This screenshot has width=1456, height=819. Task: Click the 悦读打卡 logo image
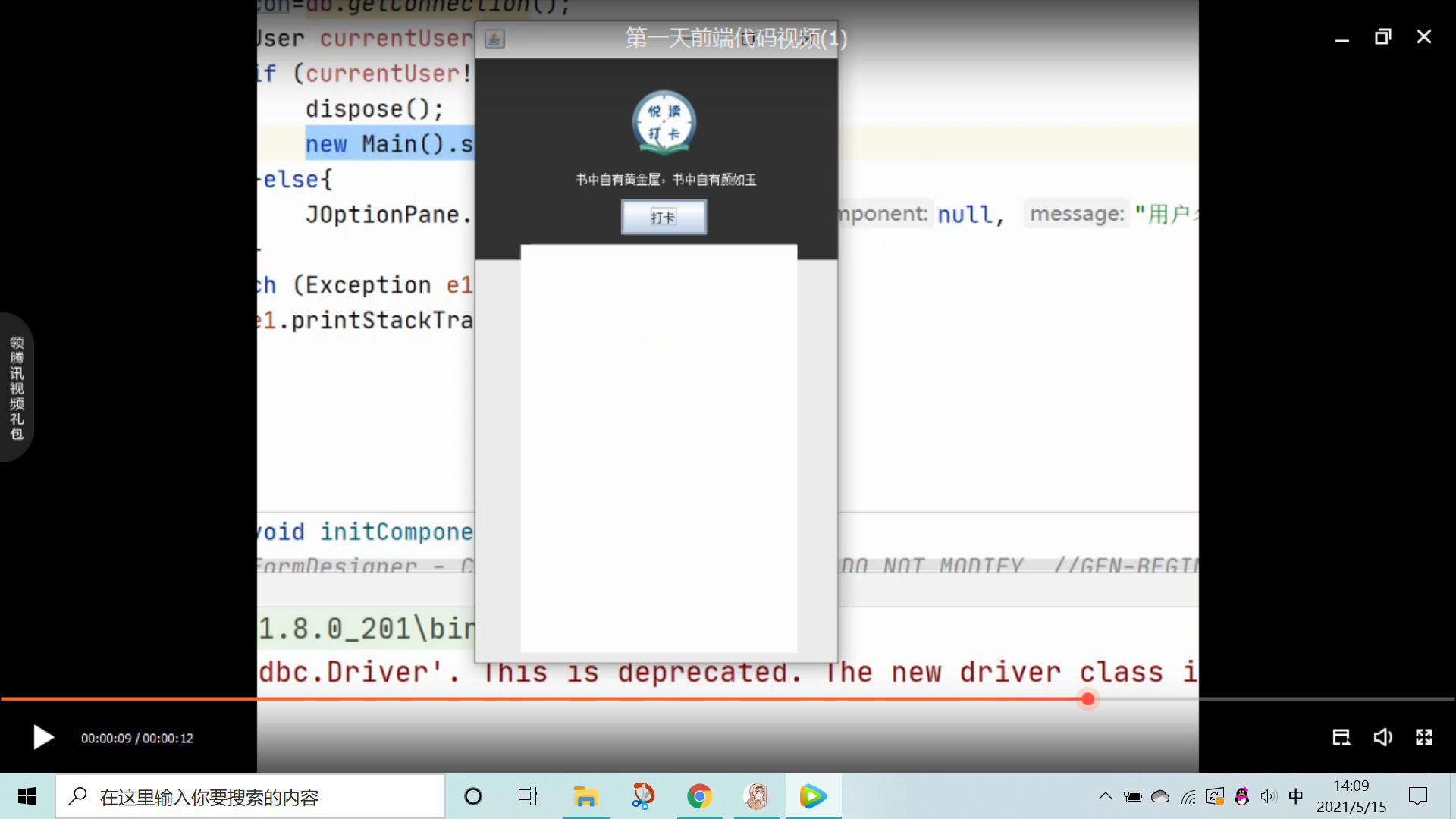click(x=664, y=123)
